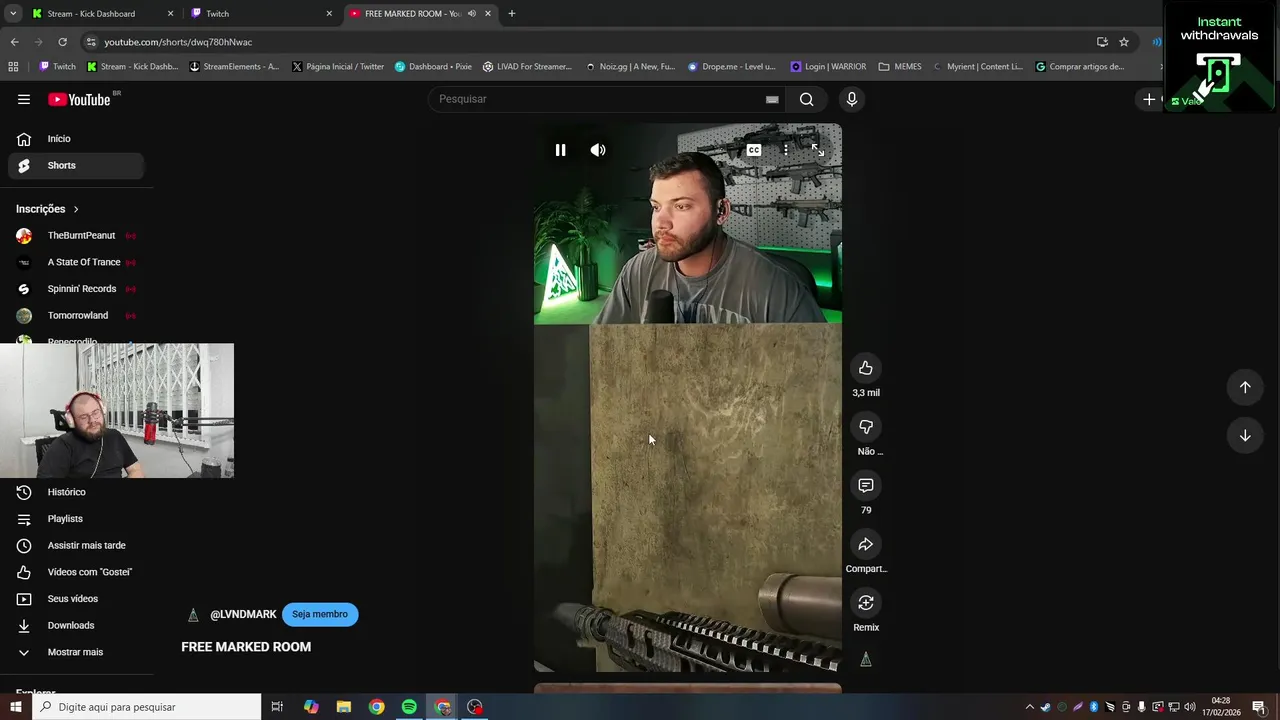Click the search magnifier button
Viewport: 1280px width, 720px height.
806,99
